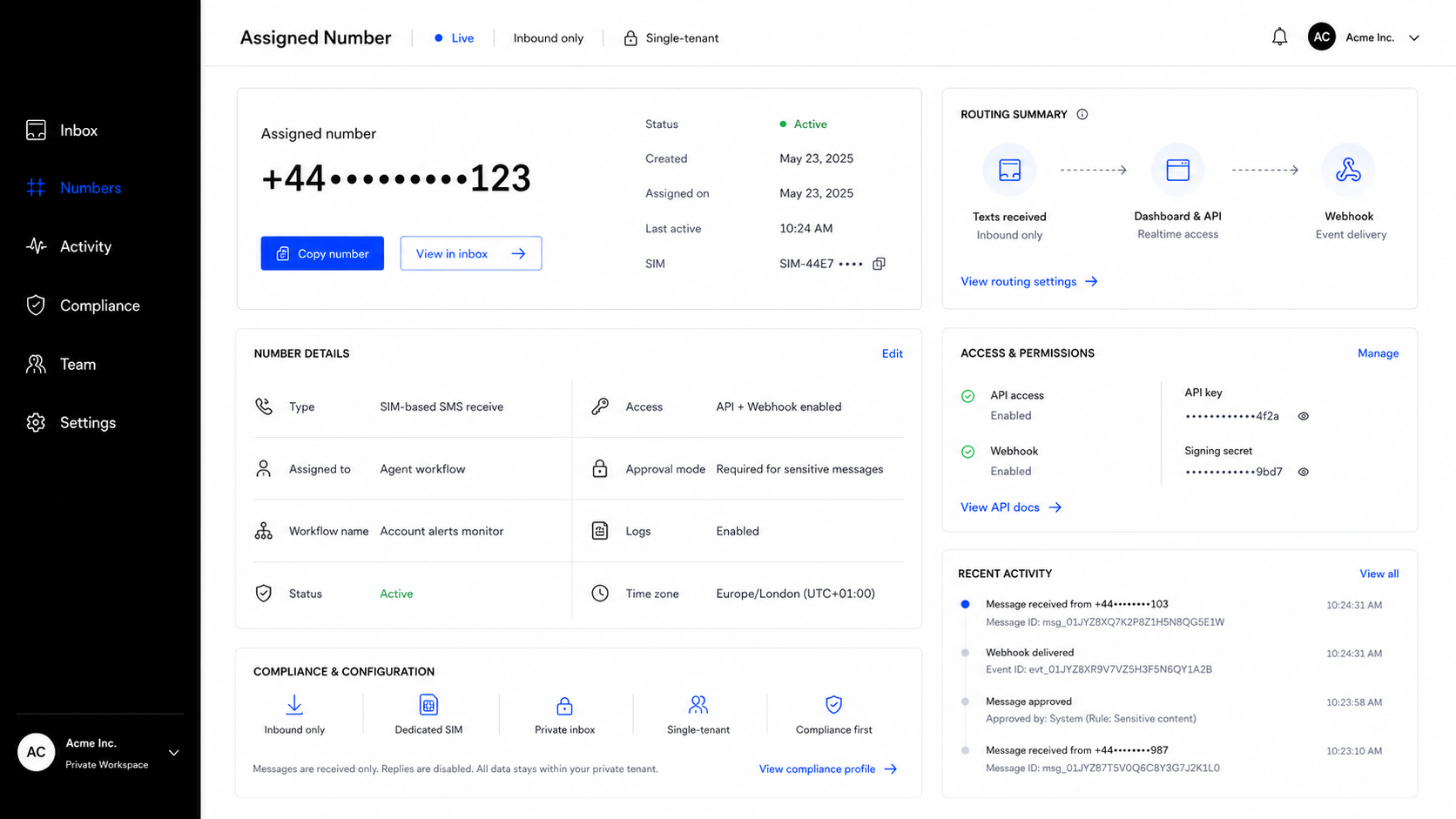The width and height of the screenshot is (1456, 819).
Task: Click the Texts received routing icon
Action: pyautogui.click(x=1009, y=170)
